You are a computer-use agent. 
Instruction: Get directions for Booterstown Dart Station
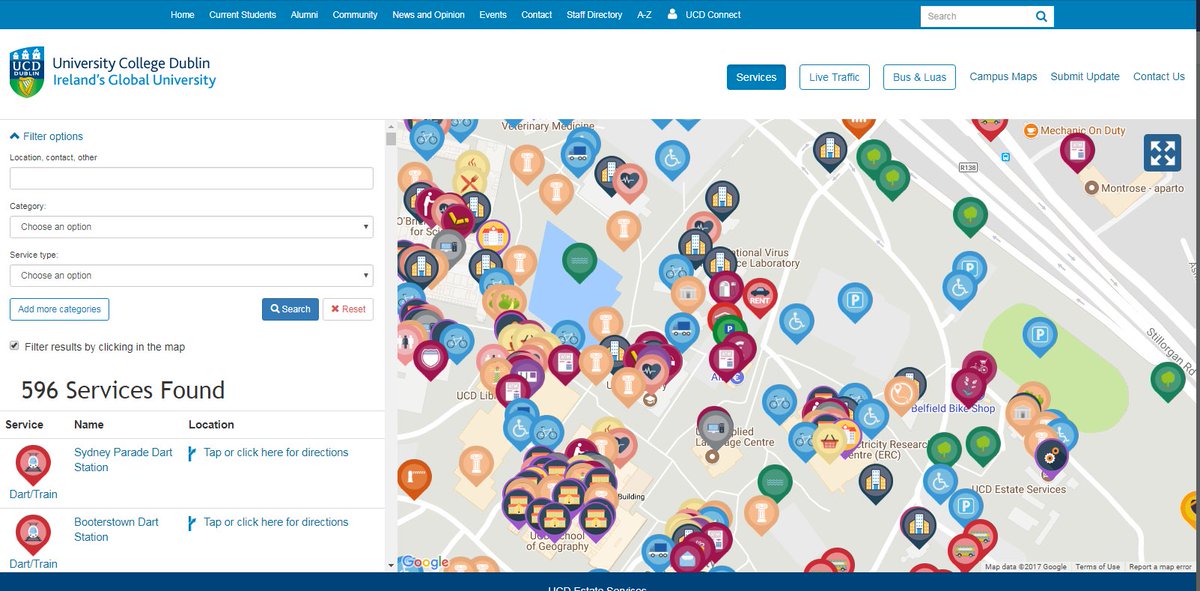[x=276, y=522]
